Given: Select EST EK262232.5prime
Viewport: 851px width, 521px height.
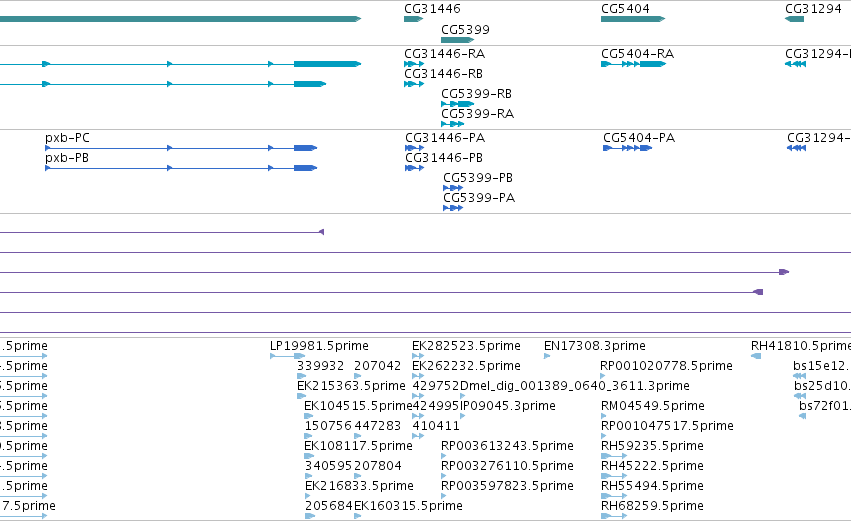Looking at the screenshot, I should [x=466, y=366].
